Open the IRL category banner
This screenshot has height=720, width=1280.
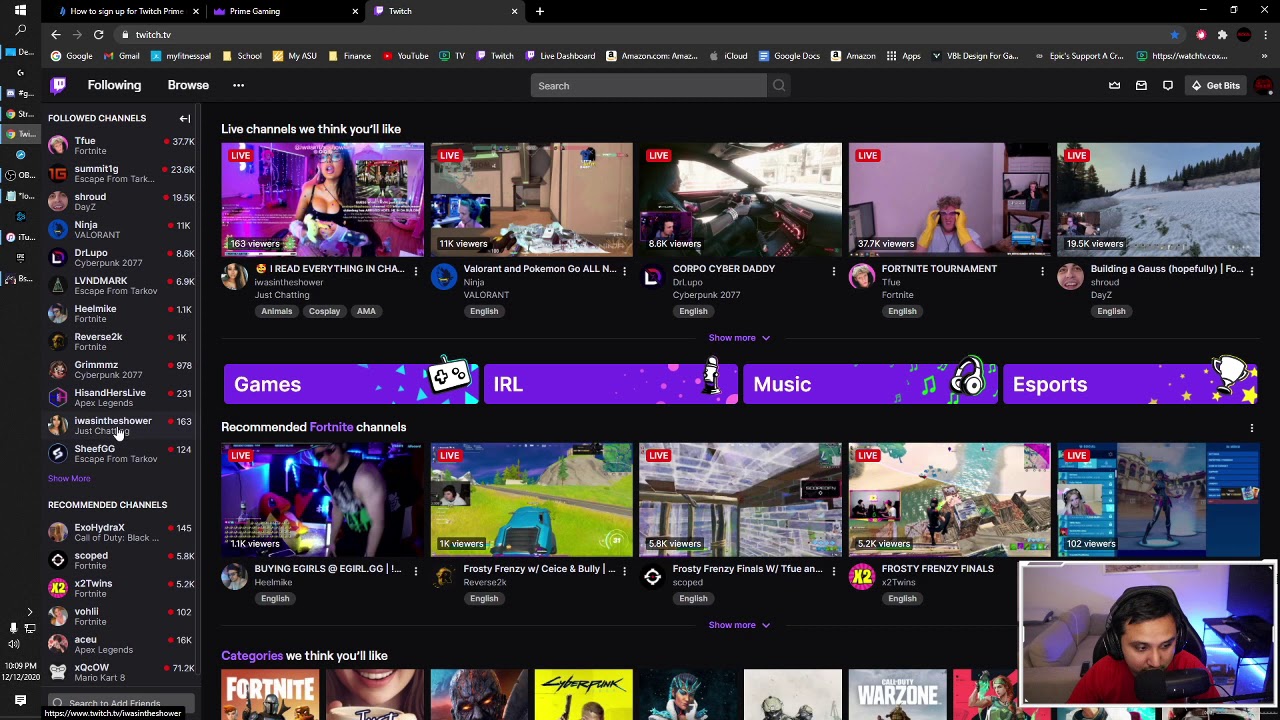(610, 384)
